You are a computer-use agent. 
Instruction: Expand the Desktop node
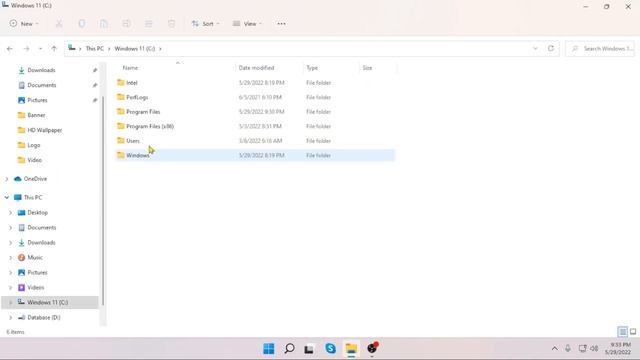tap(11, 213)
